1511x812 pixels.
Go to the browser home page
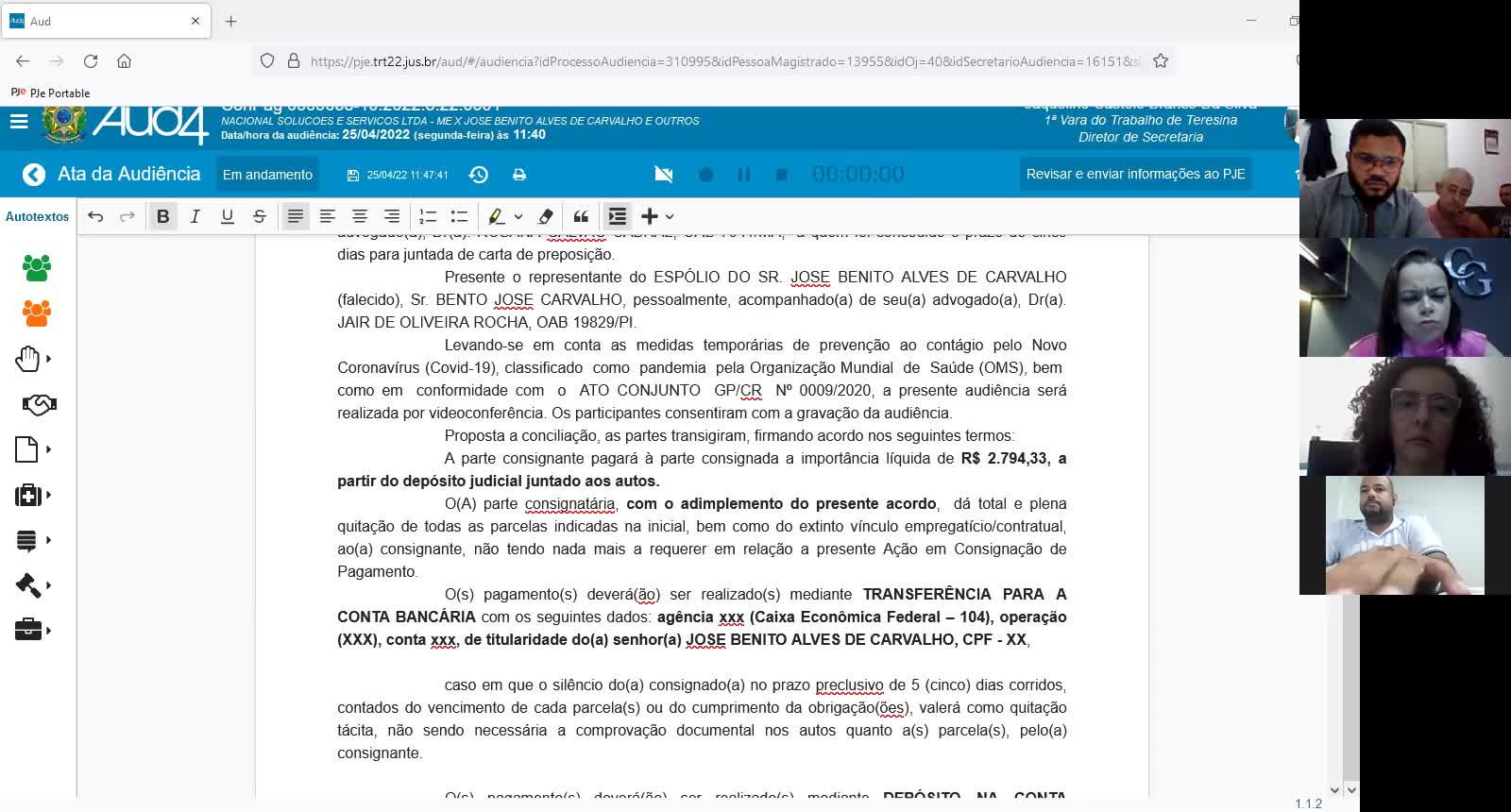pos(124,61)
